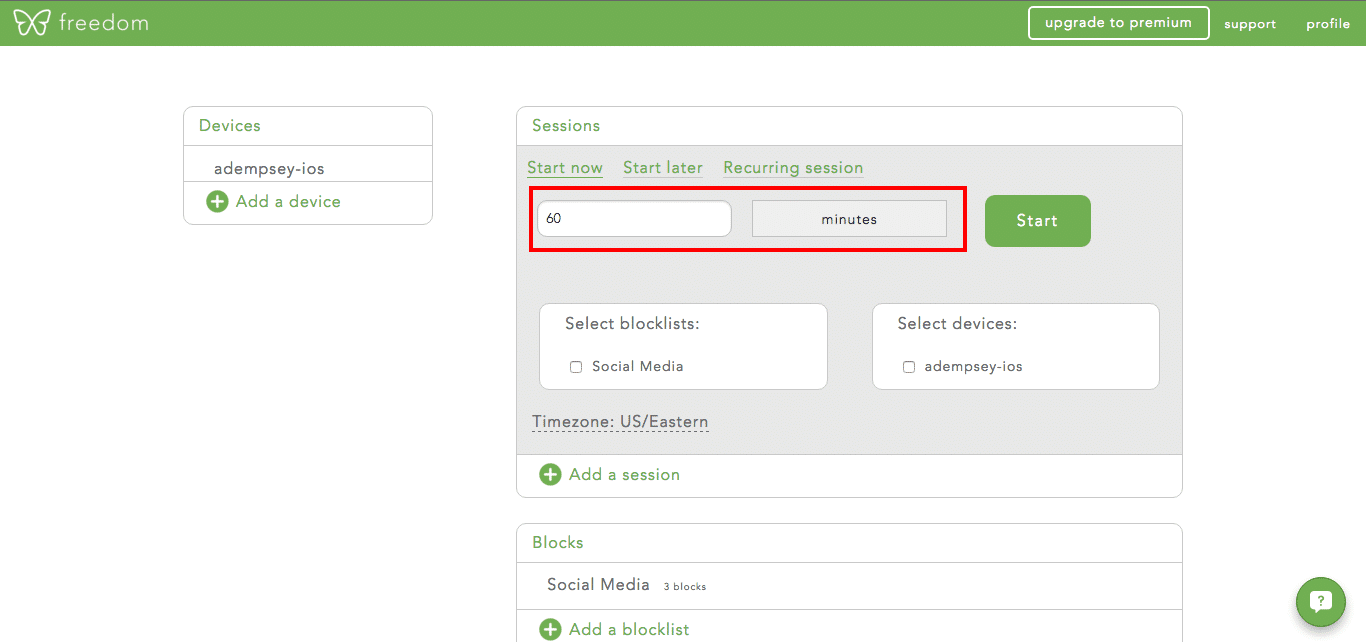Open the minutes unit dropdown
Image resolution: width=1366 pixels, height=642 pixels.
pos(849,219)
